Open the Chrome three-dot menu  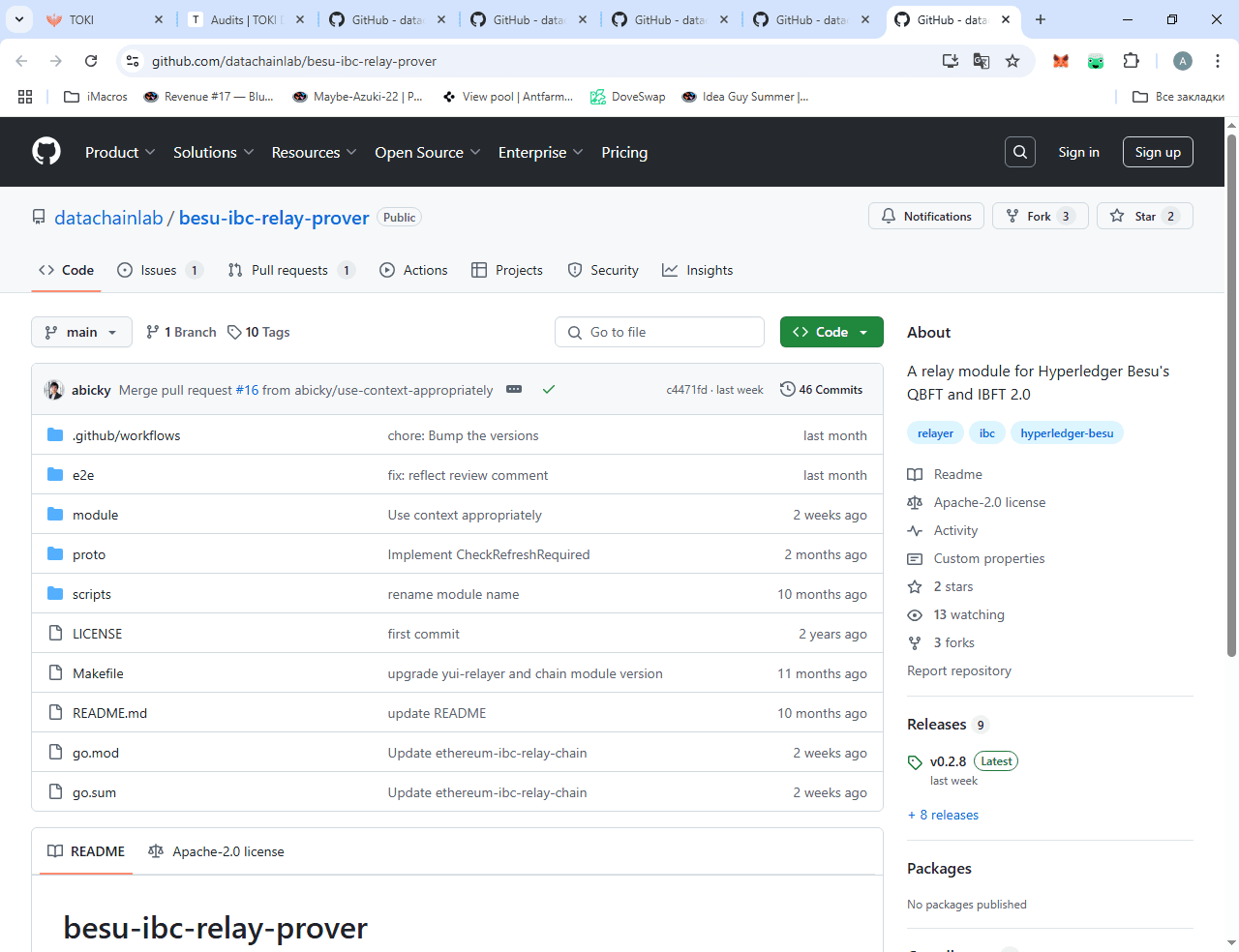(x=1218, y=61)
